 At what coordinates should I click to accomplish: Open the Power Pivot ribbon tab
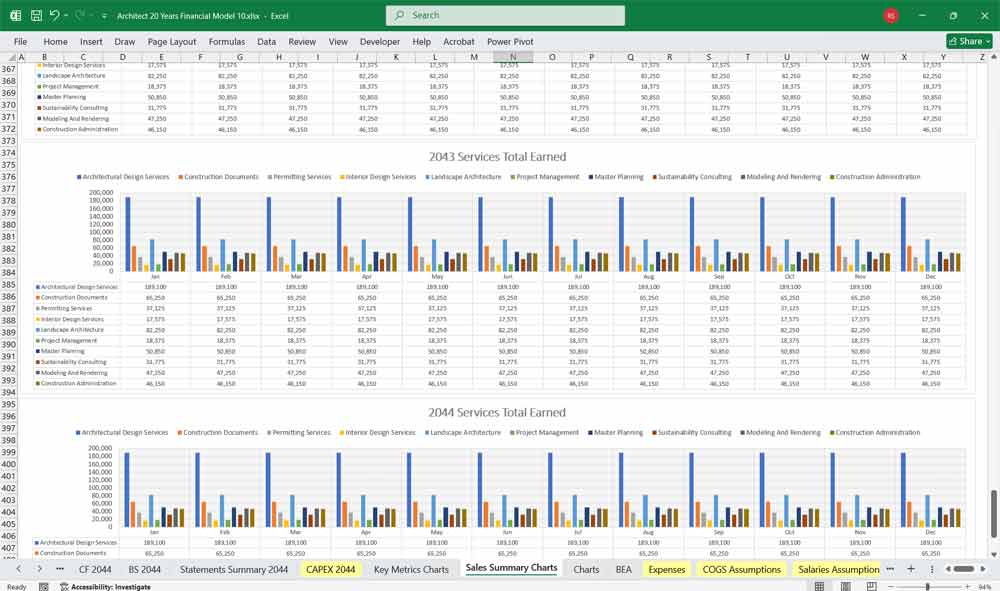(x=510, y=42)
